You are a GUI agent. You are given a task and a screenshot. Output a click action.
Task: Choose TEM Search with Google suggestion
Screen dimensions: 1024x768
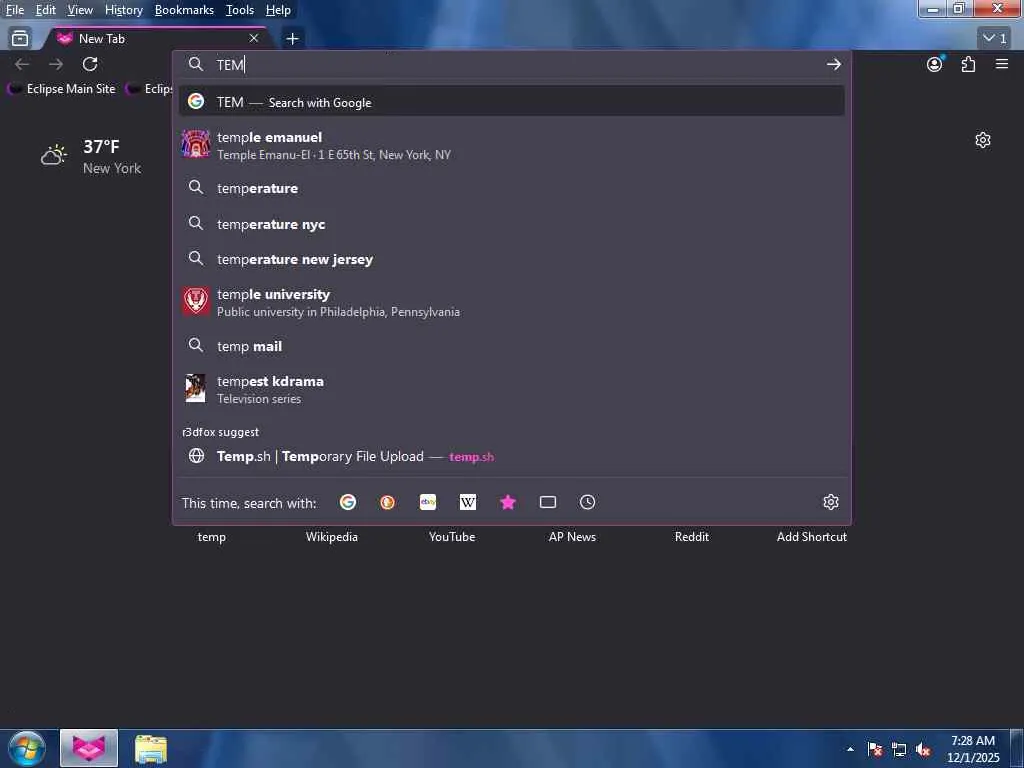coord(511,102)
